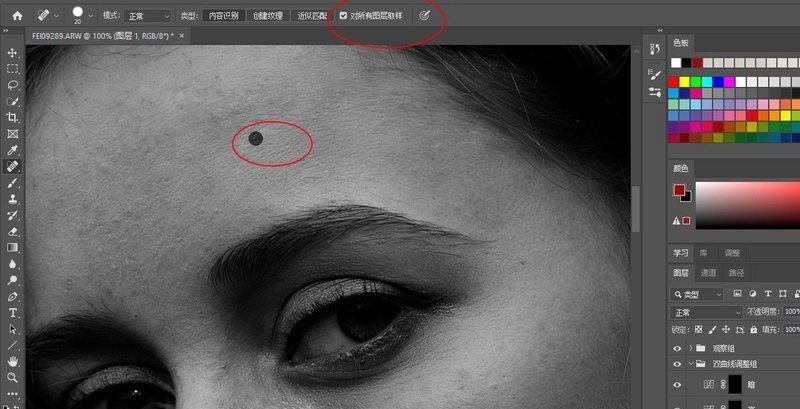The image size is (800, 409).
Task: Hide the 暗 curves layer
Action: 677,385
